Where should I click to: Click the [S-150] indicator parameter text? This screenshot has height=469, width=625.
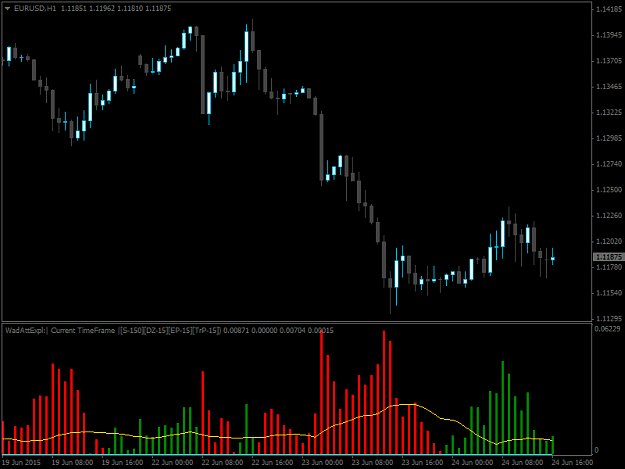pos(132,330)
